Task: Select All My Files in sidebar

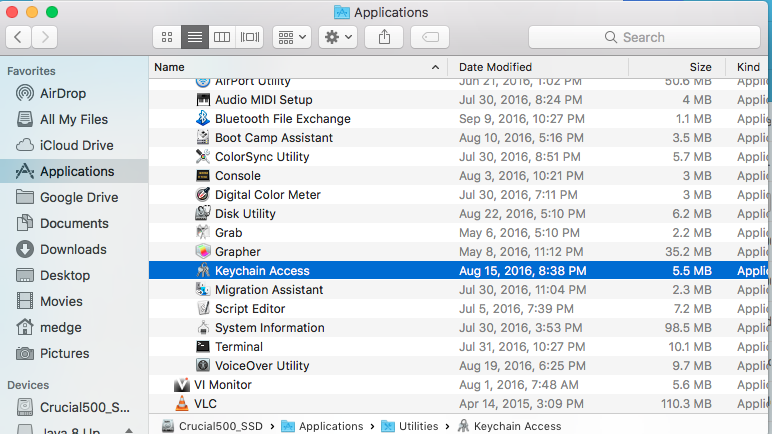Action: coord(74,119)
